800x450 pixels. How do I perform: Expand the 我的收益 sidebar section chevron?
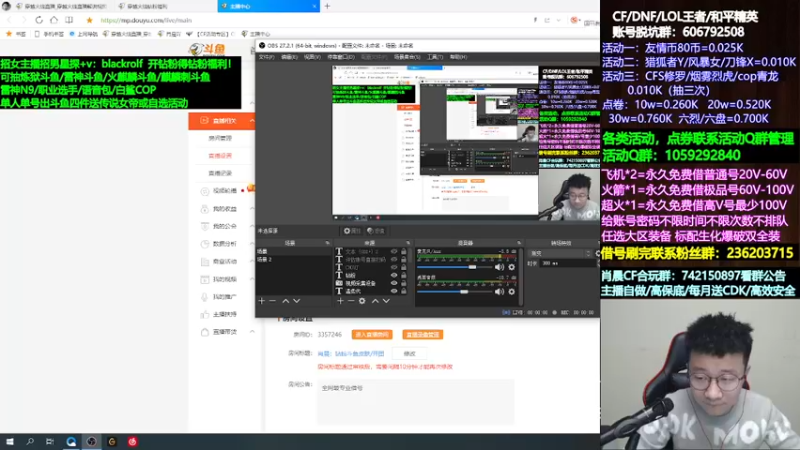(x=252, y=209)
